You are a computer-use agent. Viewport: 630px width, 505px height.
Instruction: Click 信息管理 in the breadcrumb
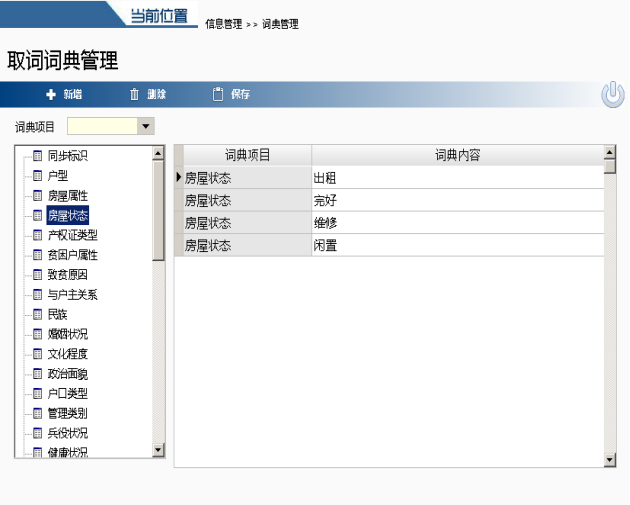[224, 24]
